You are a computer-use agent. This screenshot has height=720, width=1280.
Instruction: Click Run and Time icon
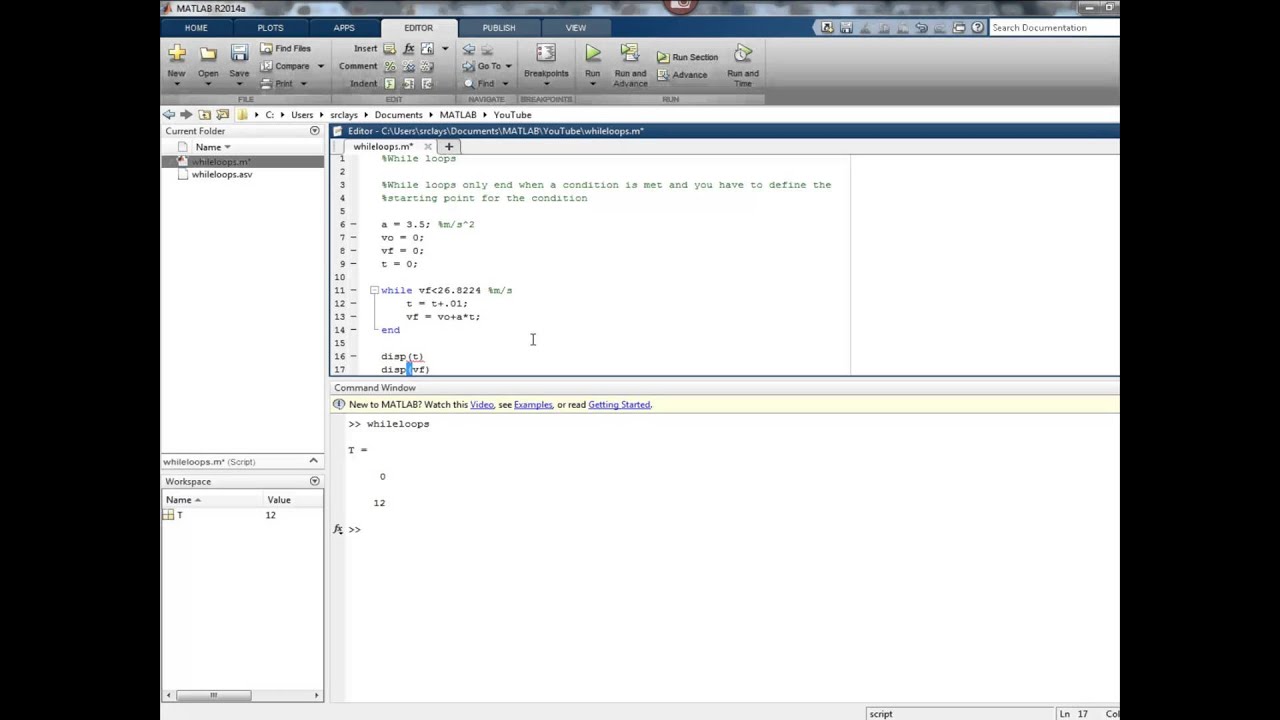[x=743, y=54]
